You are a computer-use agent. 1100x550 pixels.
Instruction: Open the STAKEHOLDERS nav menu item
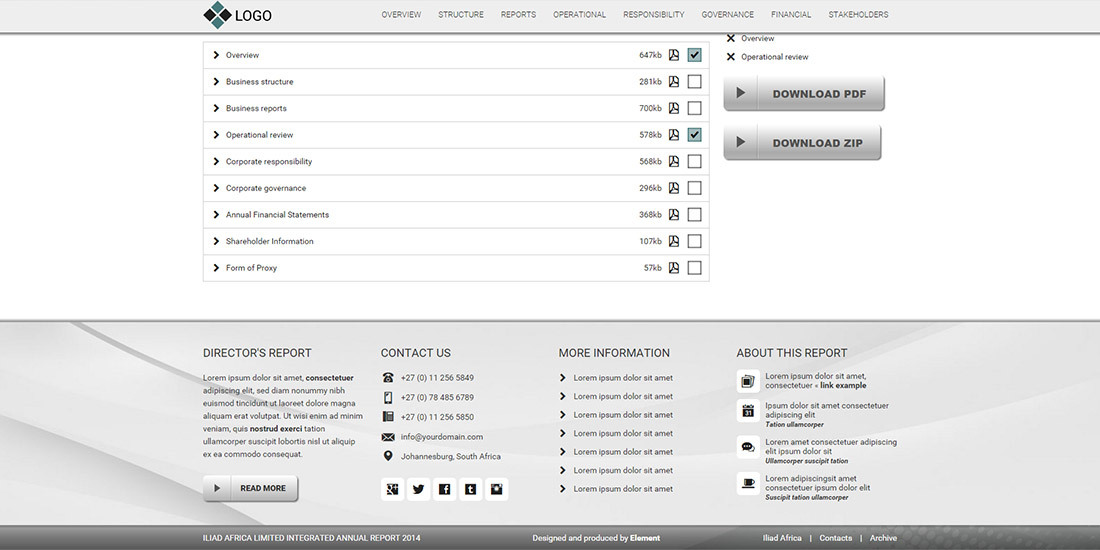click(858, 15)
